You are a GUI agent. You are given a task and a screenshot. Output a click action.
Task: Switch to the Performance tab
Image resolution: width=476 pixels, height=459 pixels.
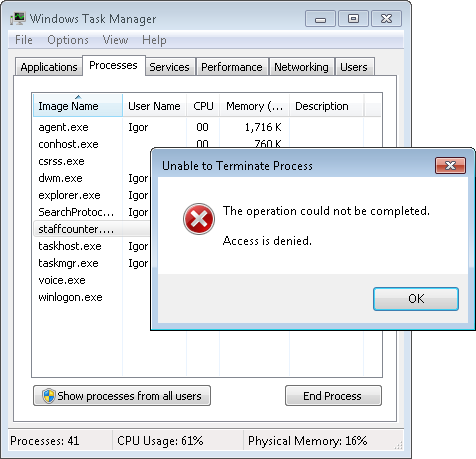point(232,67)
